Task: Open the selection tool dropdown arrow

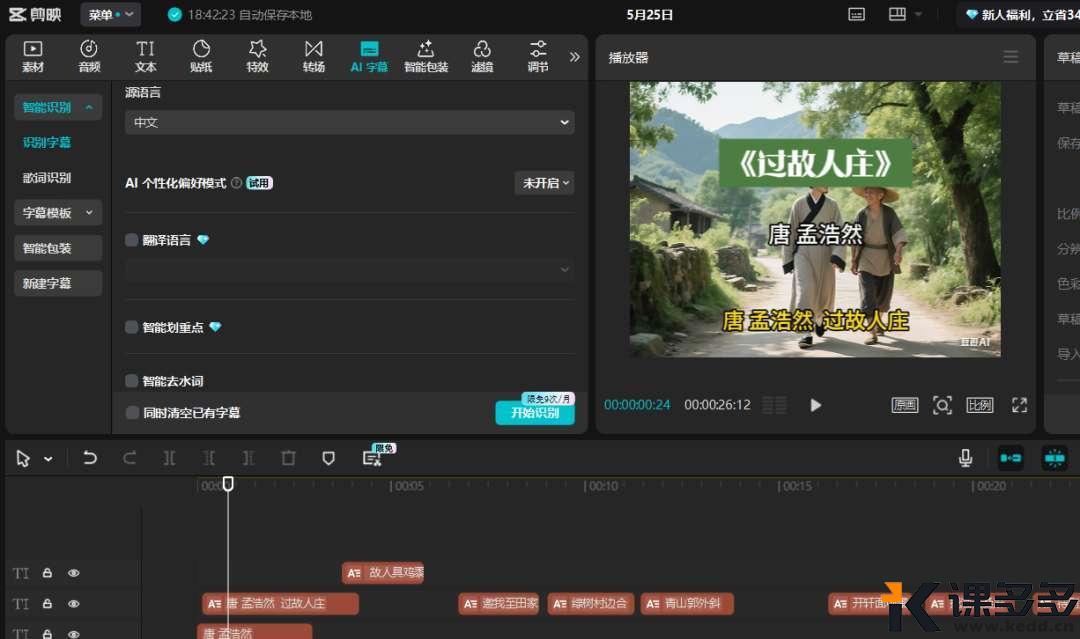Action: click(48, 459)
